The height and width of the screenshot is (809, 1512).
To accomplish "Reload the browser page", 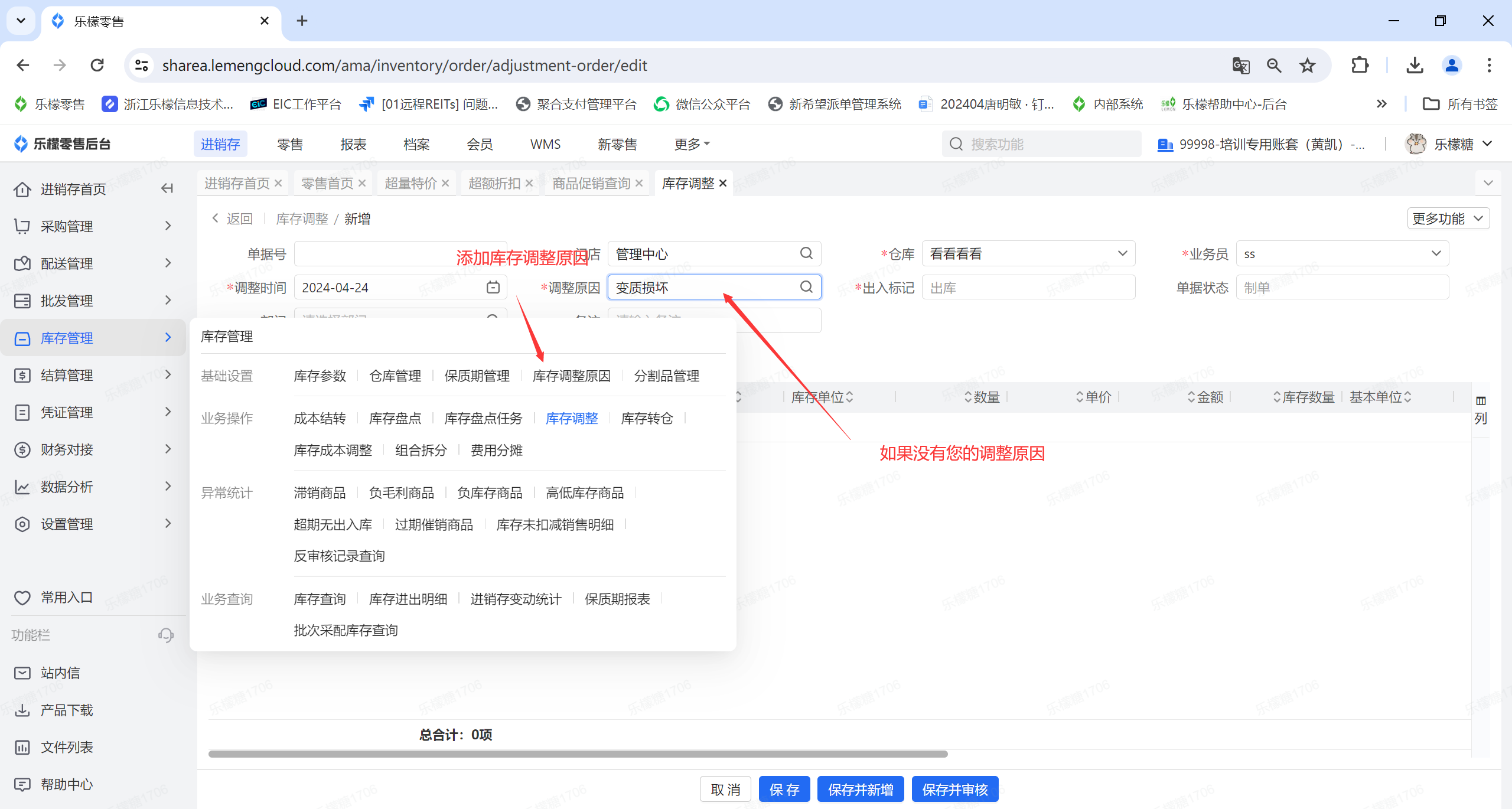I will click(97, 66).
